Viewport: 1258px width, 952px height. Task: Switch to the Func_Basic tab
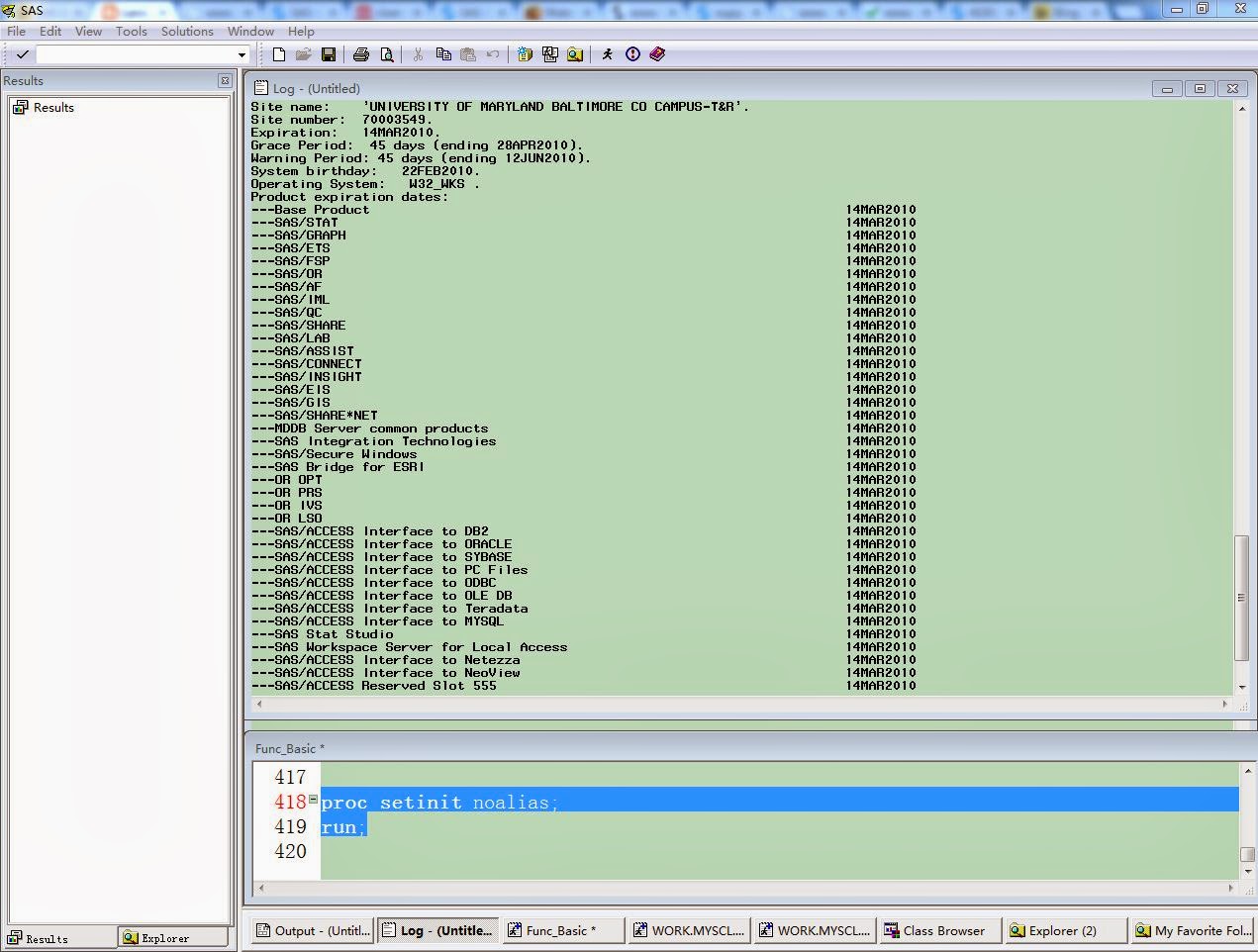click(561, 930)
